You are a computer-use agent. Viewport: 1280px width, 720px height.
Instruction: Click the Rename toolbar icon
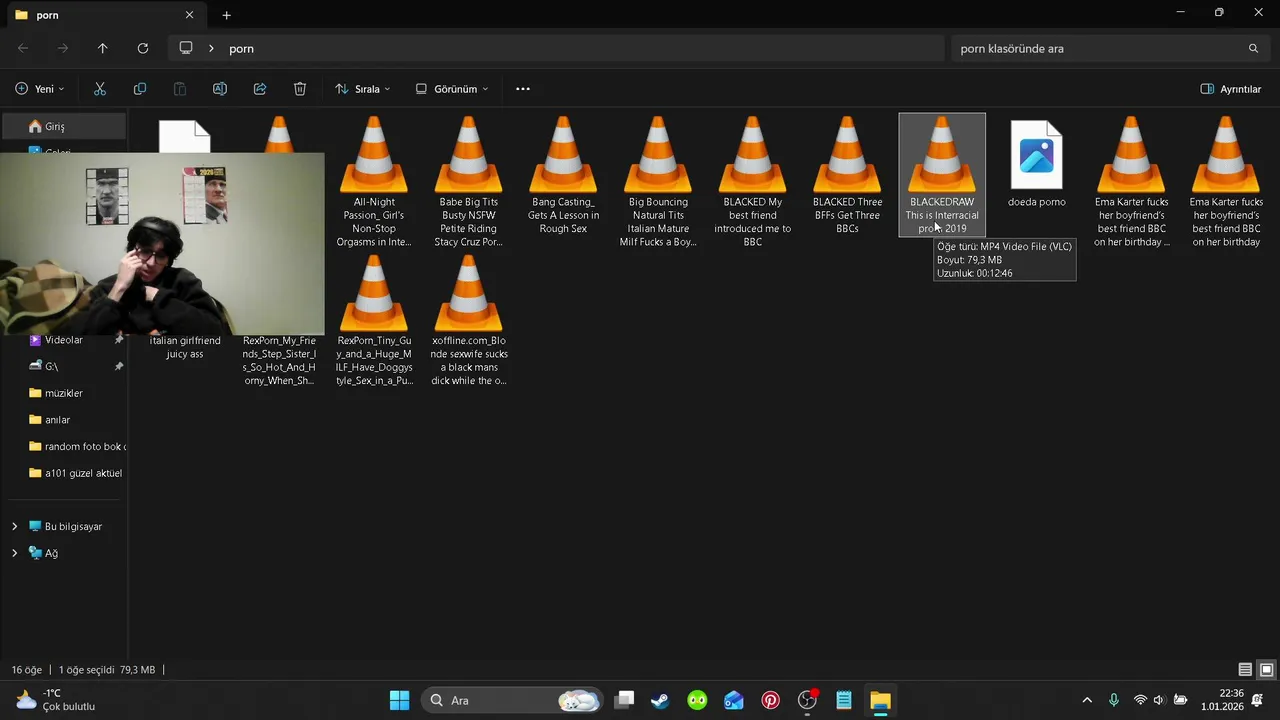pyautogui.click(x=220, y=89)
